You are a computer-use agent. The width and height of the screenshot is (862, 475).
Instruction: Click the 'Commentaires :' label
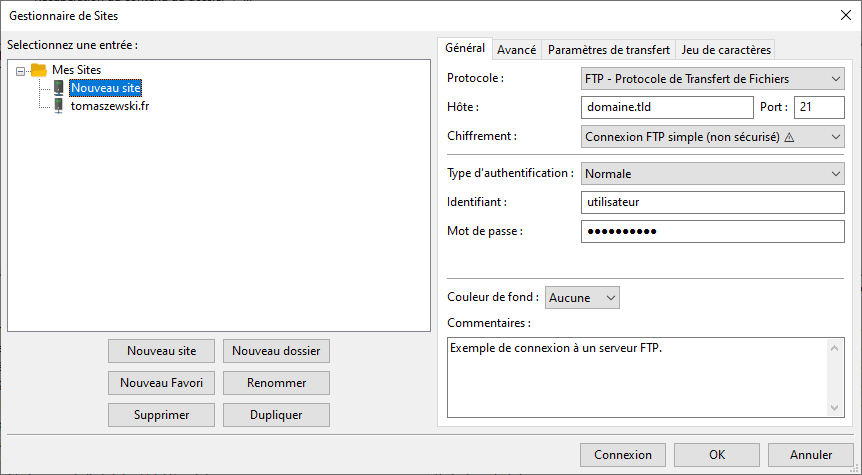[x=489, y=323]
